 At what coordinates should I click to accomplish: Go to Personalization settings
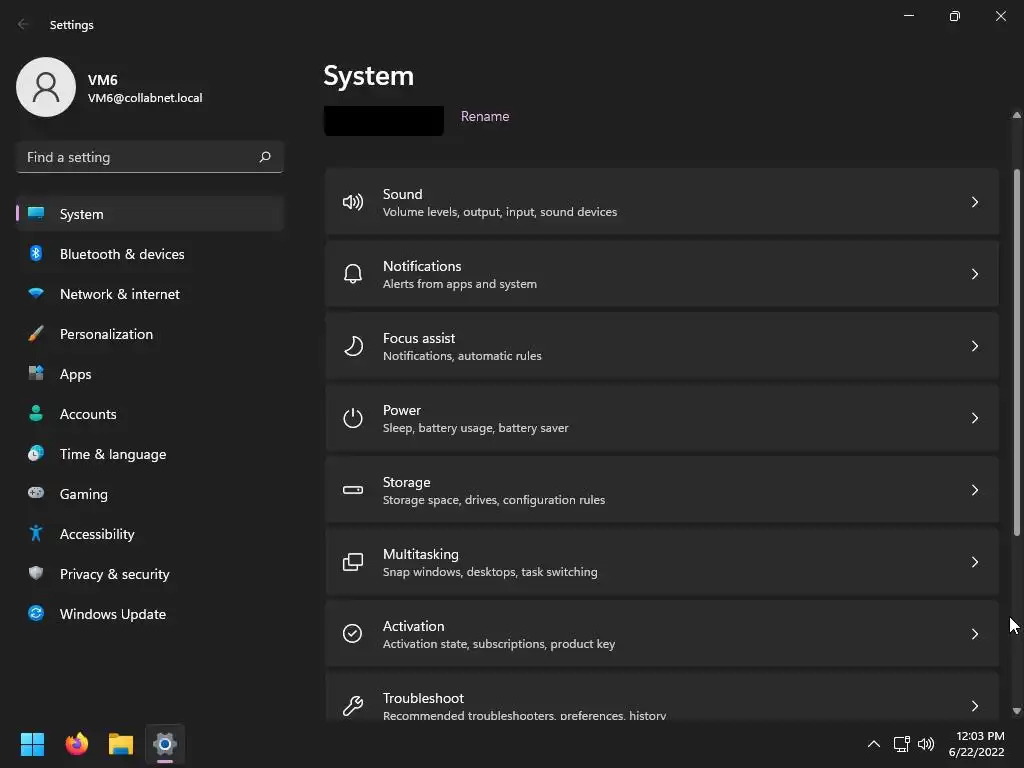tap(106, 334)
